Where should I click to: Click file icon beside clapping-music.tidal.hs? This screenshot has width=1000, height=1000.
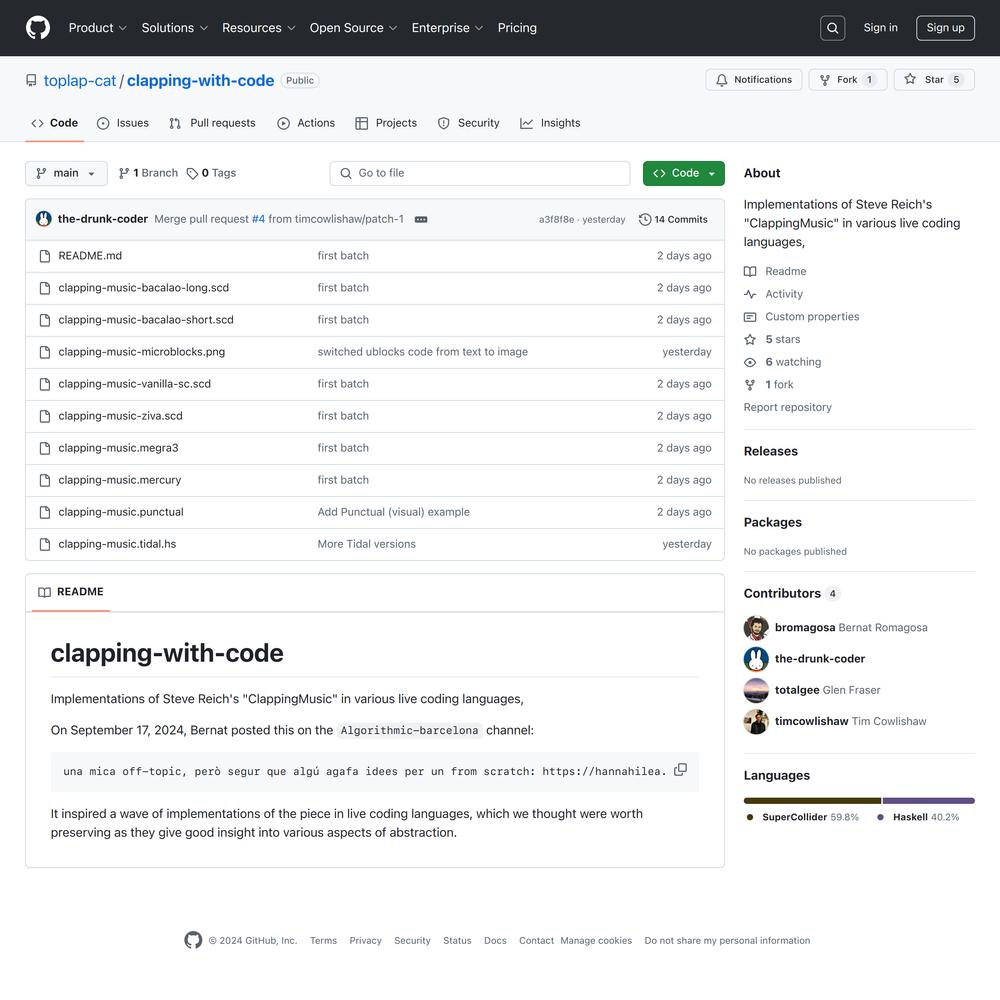tap(45, 544)
